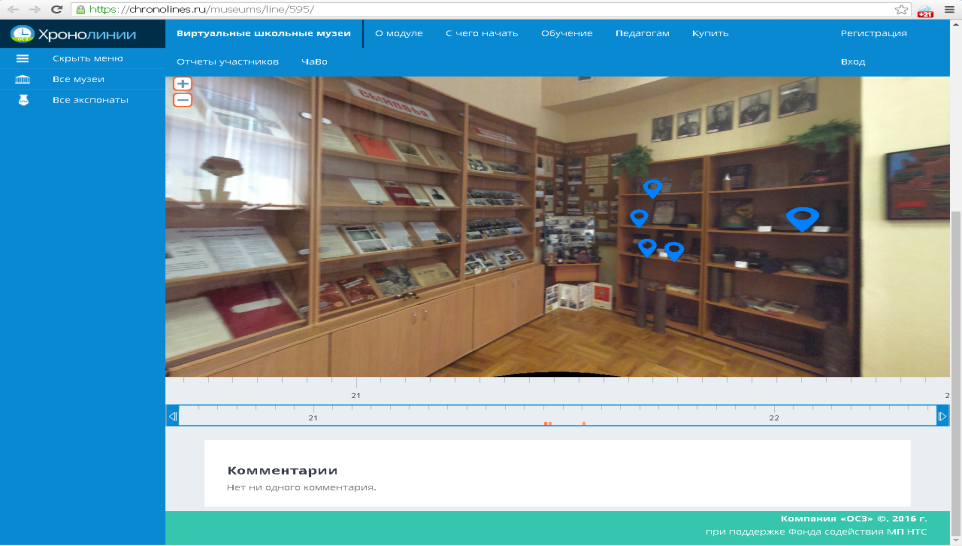
Task: Click the exhibits icon beside Все экспонаты
Action: click(x=23, y=100)
